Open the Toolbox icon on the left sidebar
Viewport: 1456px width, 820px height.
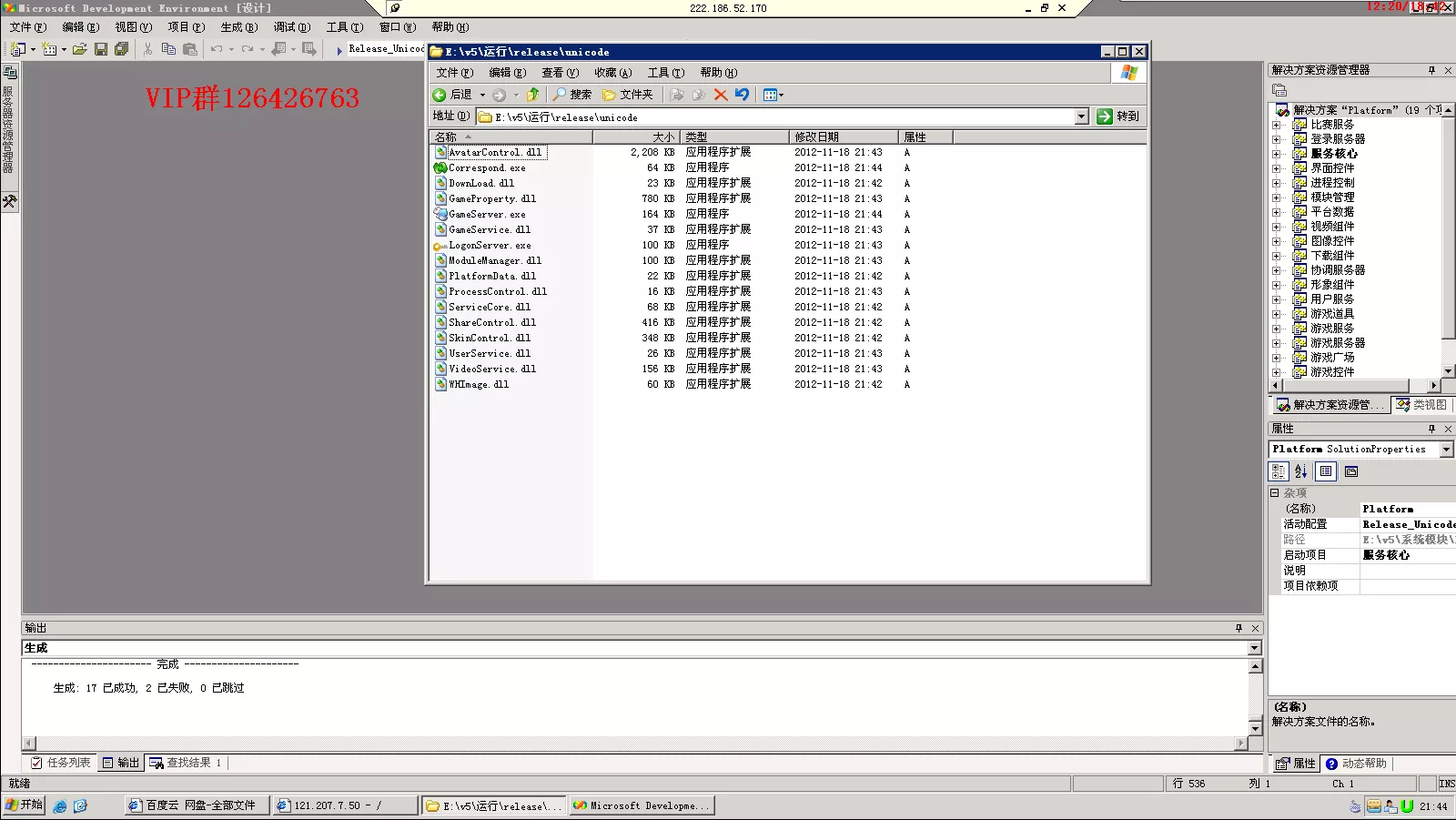(10, 202)
